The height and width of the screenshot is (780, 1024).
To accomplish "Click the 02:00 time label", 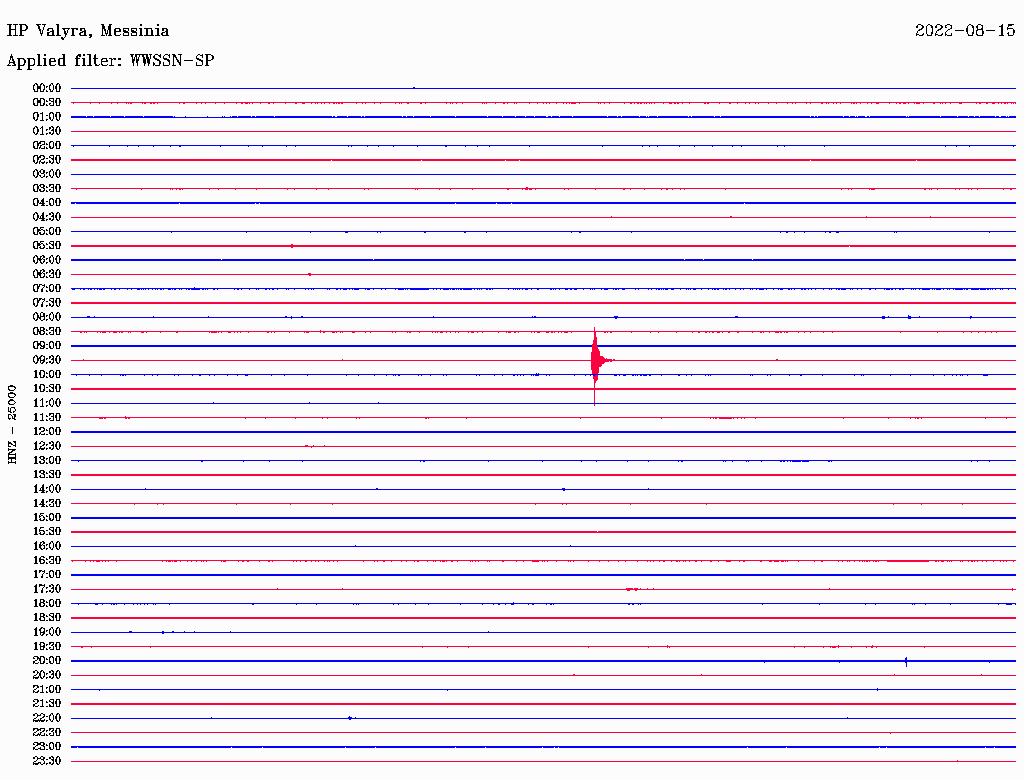I will tap(46, 146).
